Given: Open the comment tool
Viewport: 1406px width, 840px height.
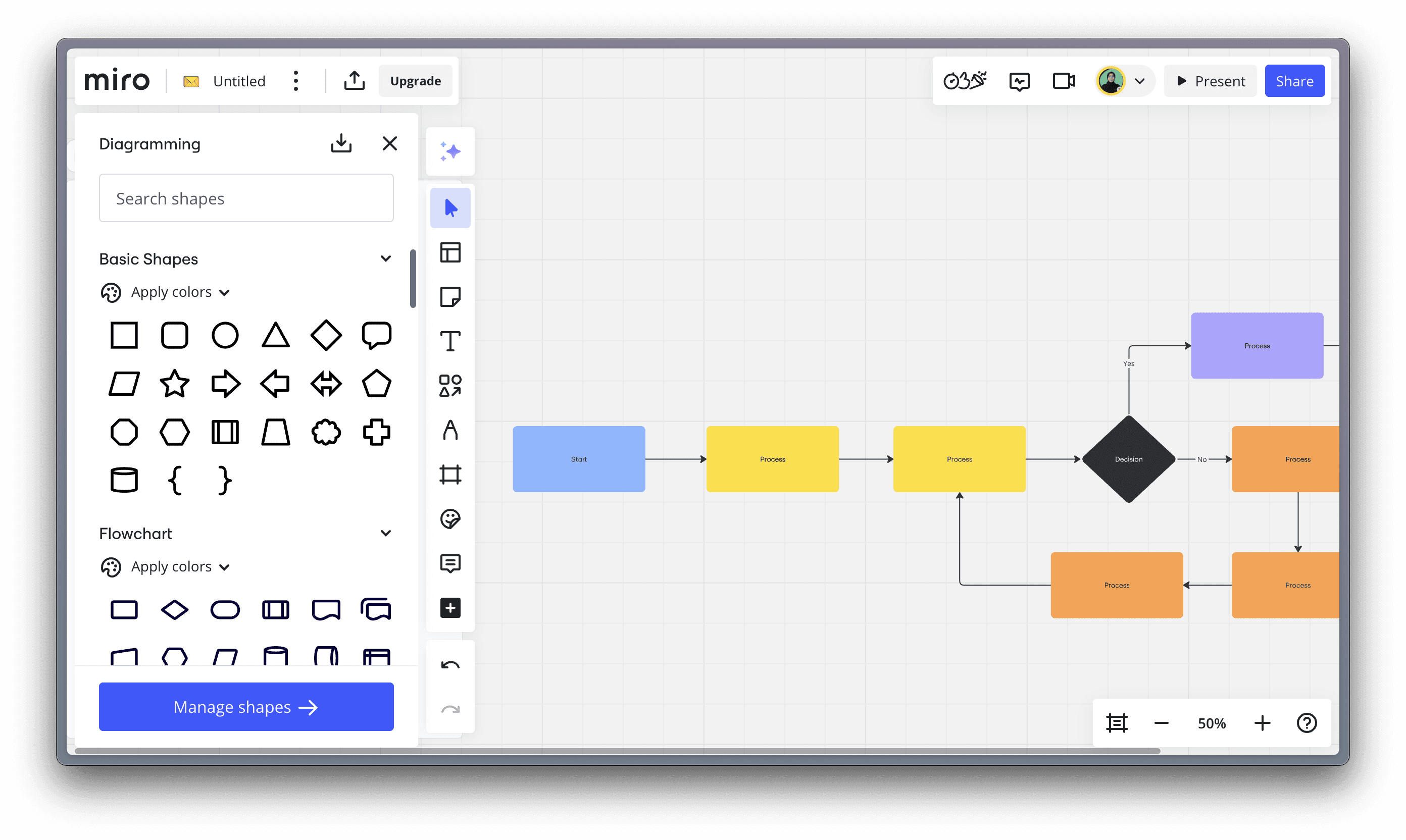Looking at the screenshot, I should (450, 563).
